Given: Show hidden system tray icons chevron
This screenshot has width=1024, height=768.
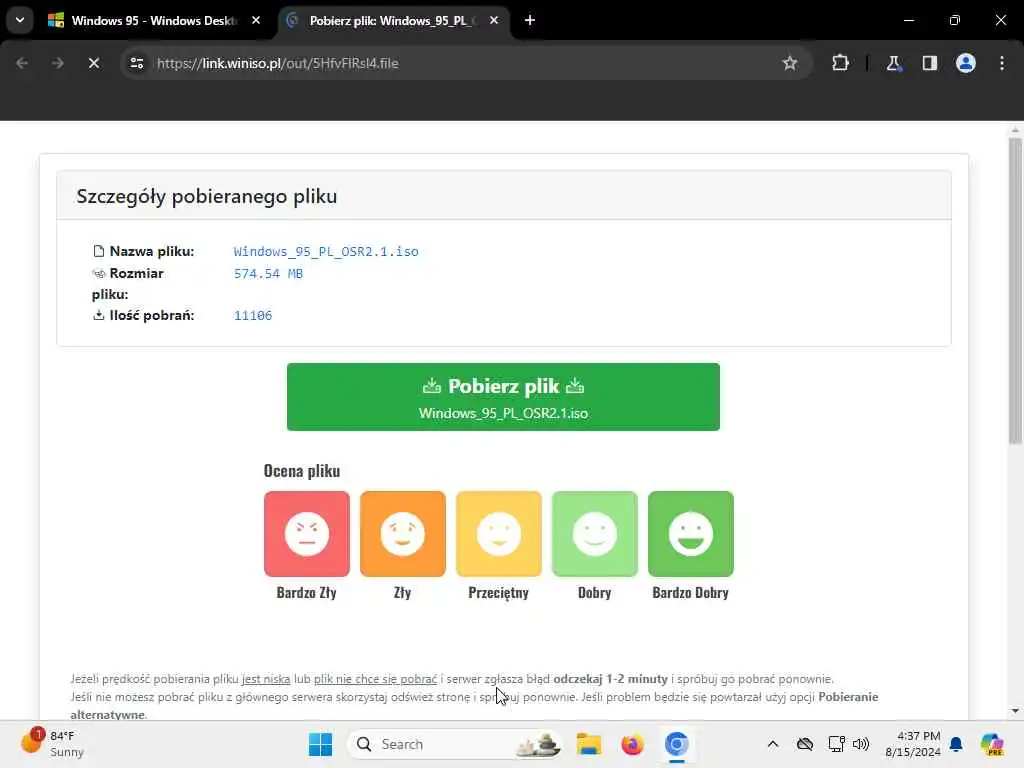Looking at the screenshot, I should [x=773, y=744].
